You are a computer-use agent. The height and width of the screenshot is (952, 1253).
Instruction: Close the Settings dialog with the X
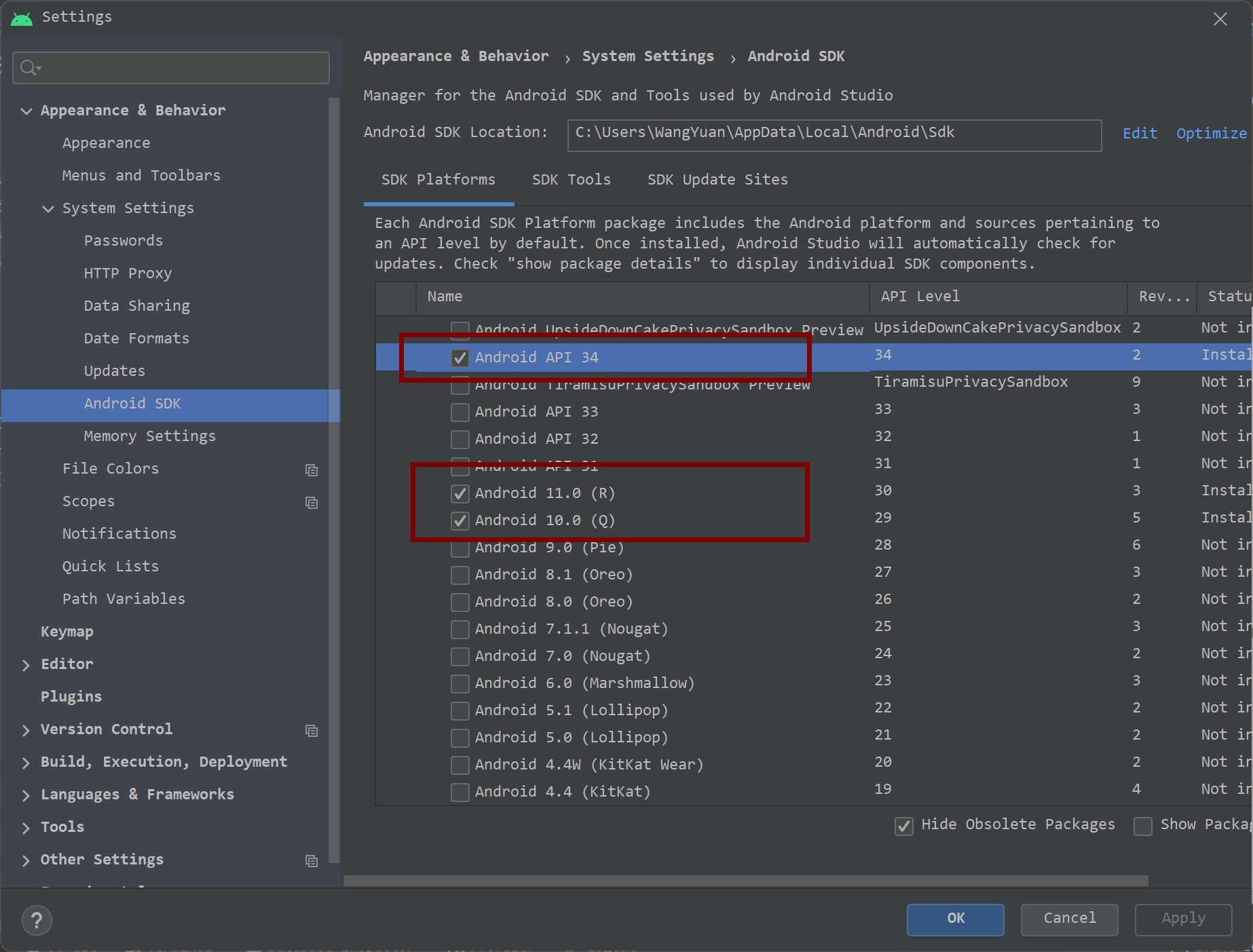point(1220,19)
